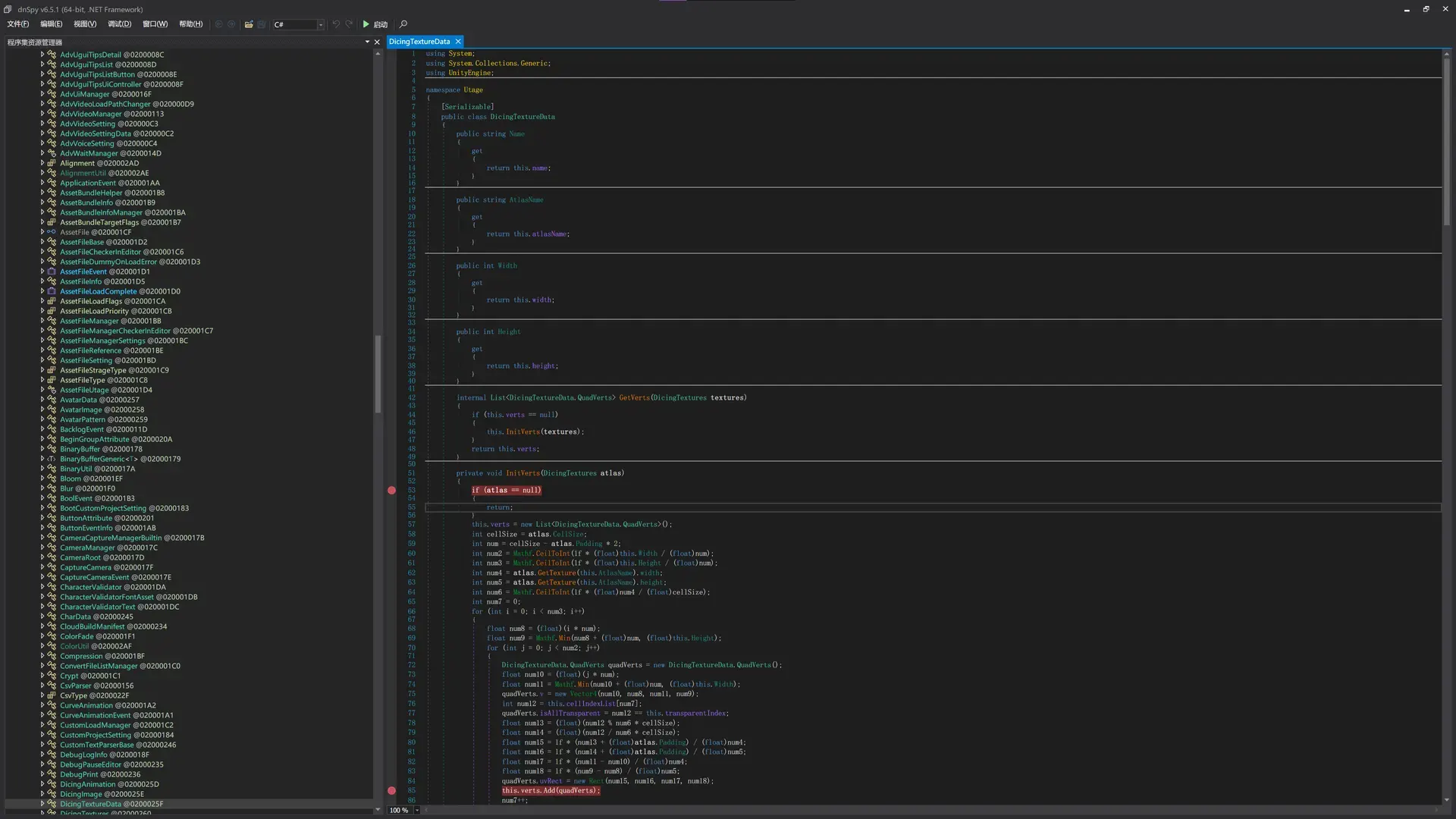Open the 调试(D) debug menu

tap(119, 24)
